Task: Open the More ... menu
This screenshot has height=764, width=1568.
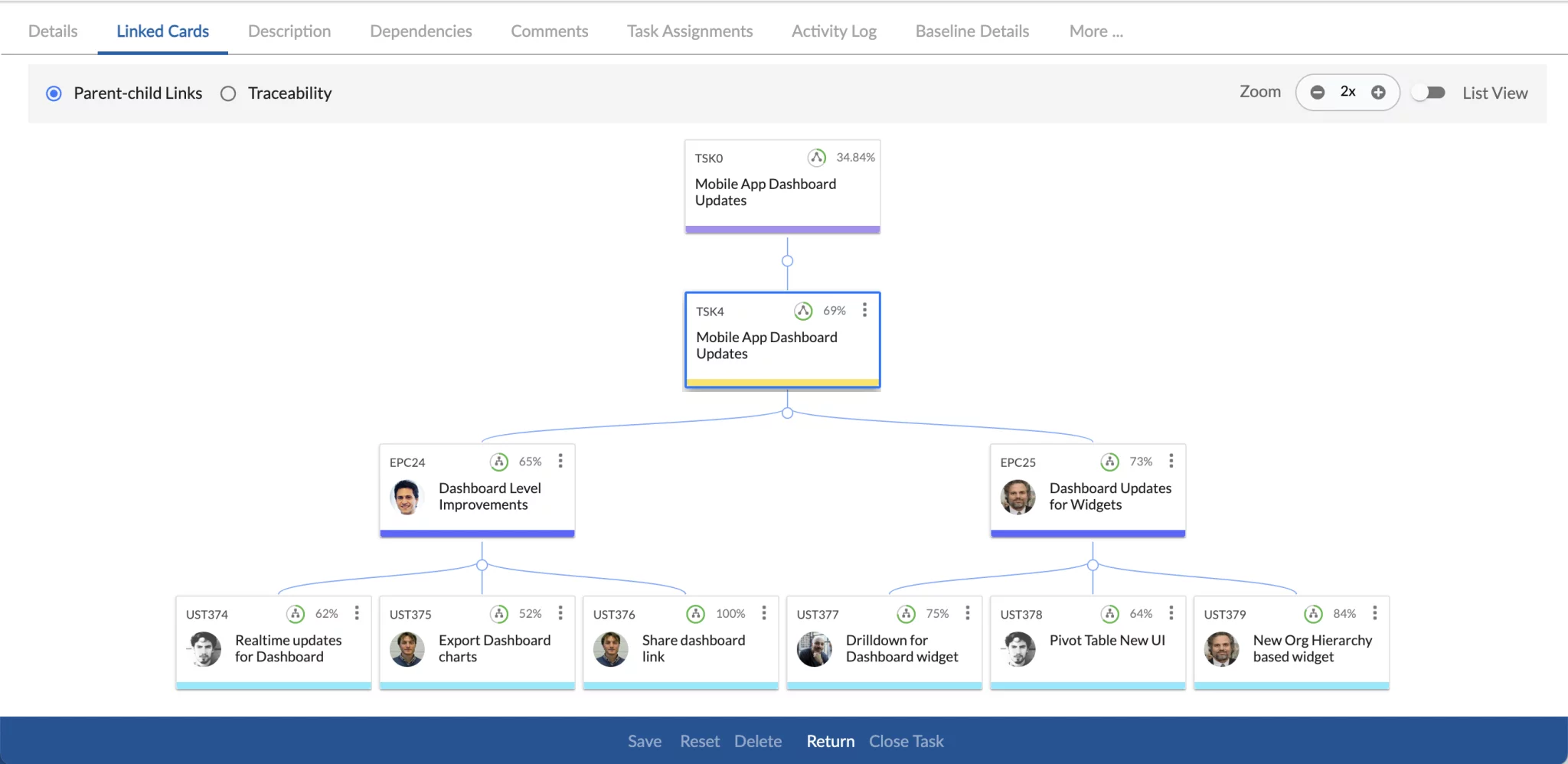Action: (x=1096, y=31)
